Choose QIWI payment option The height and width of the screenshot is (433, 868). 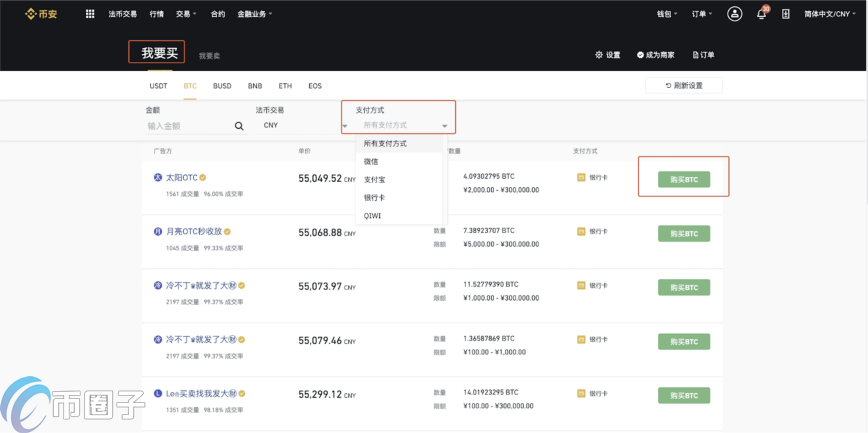pos(399,215)
